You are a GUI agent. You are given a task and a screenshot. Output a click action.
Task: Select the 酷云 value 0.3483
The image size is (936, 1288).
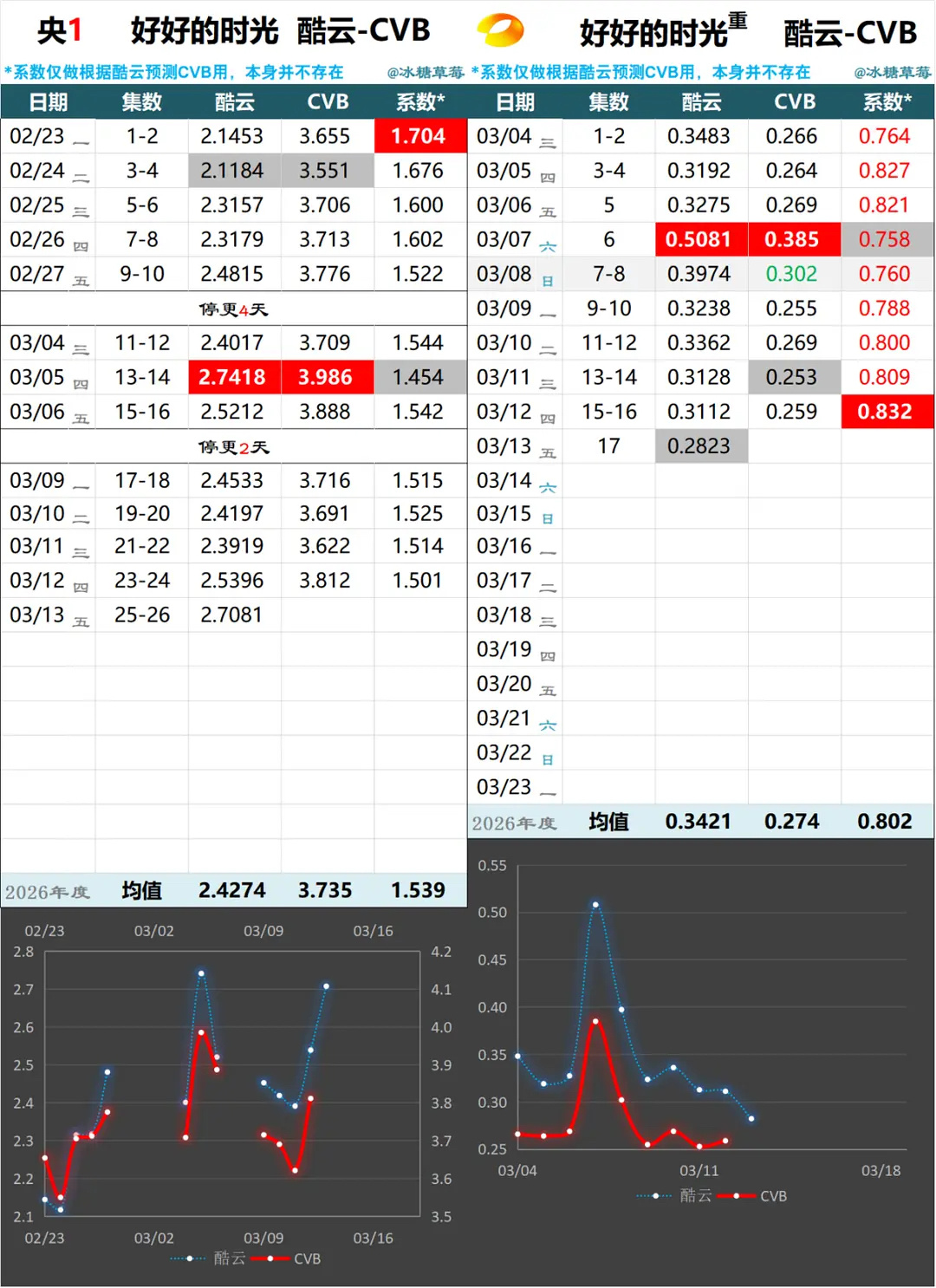(699, 136)
